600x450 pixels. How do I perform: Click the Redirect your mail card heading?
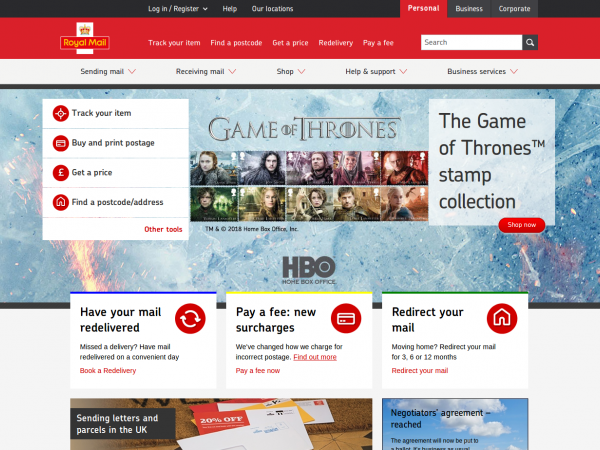(427, 320)
